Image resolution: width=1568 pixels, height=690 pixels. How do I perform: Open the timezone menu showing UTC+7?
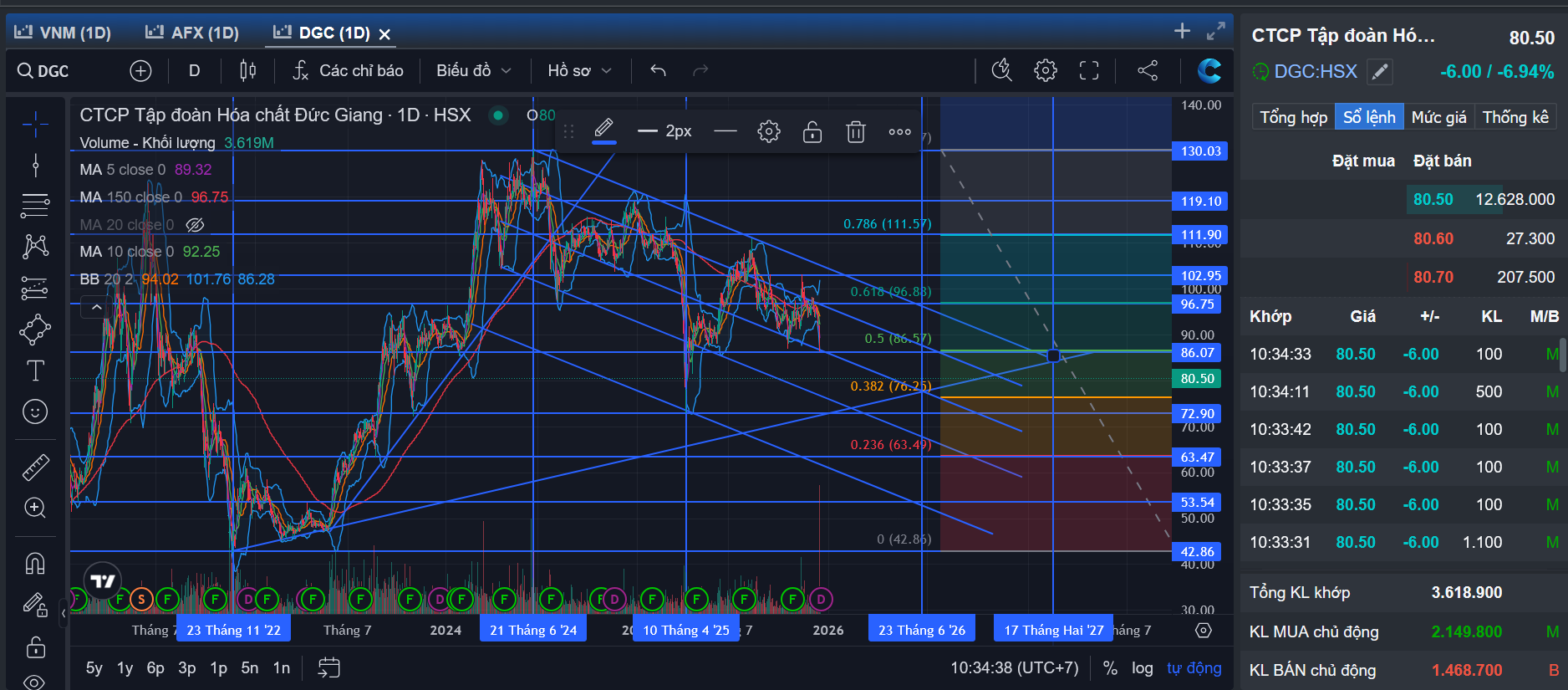pos(1014,667)
